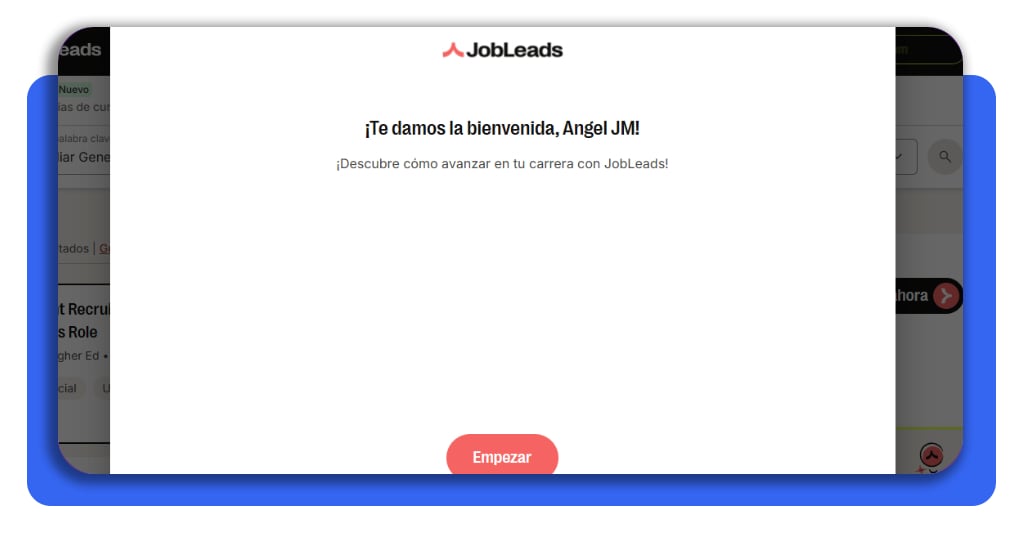1024x536 pixels.
Task: Click the "gher Ed" company text
Action: click(79, 356)
